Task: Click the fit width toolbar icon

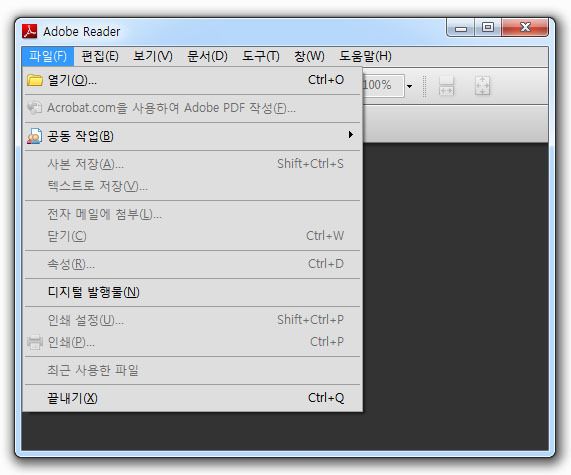Action: pos(446,86)
